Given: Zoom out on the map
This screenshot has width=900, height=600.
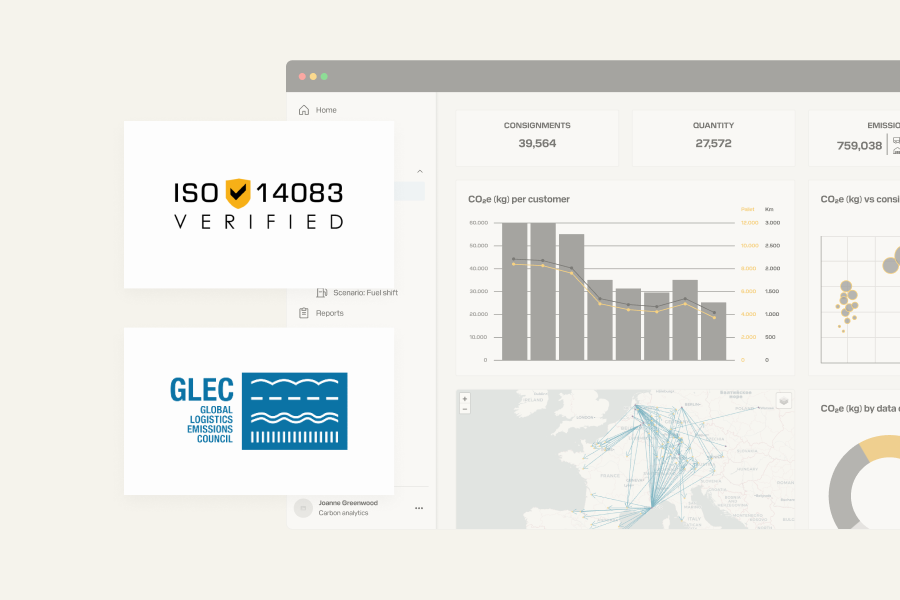Looking at the screenshot, I should [465, 409].
